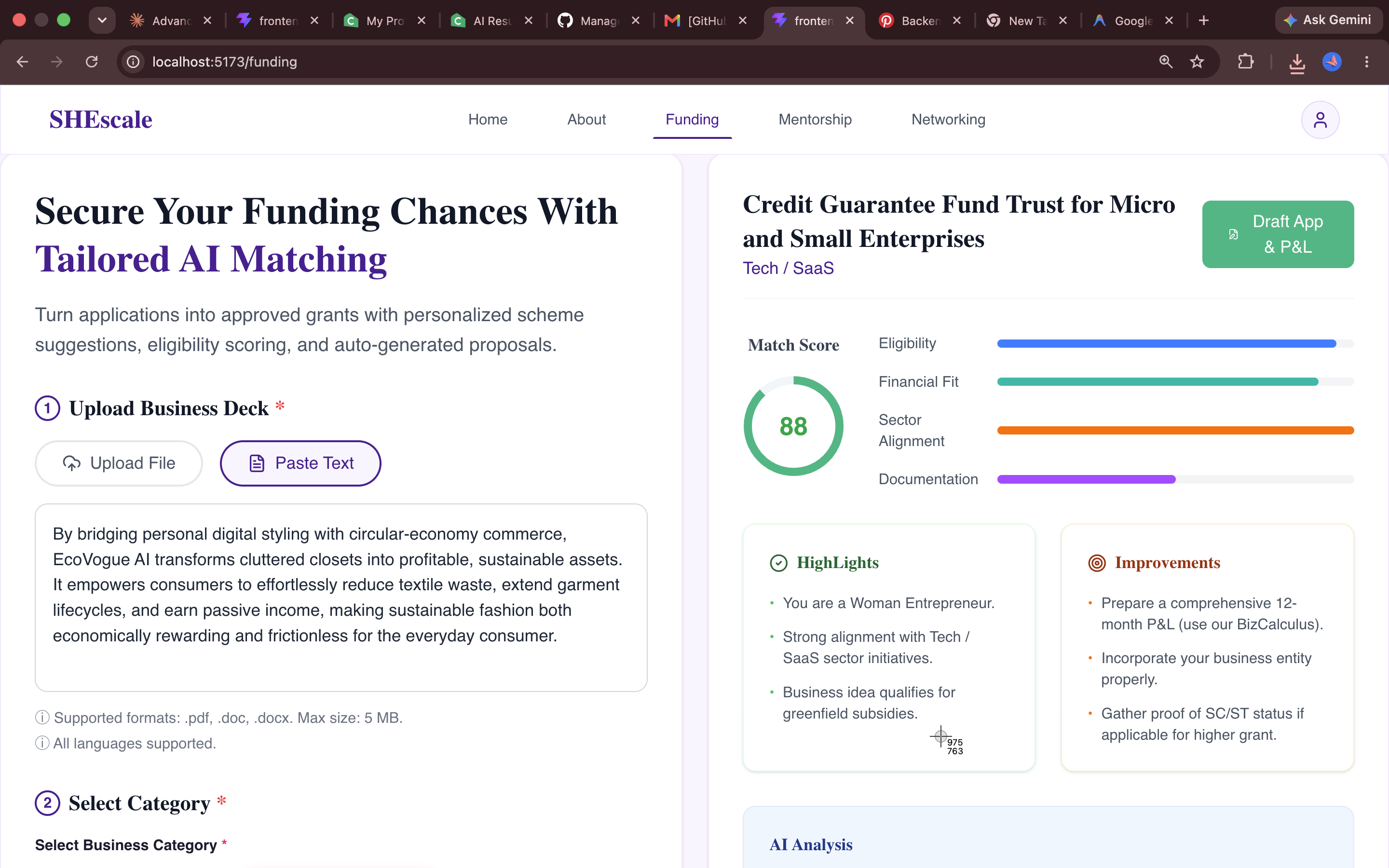Reload the page

pyautogui.click(x=91, y=61)
